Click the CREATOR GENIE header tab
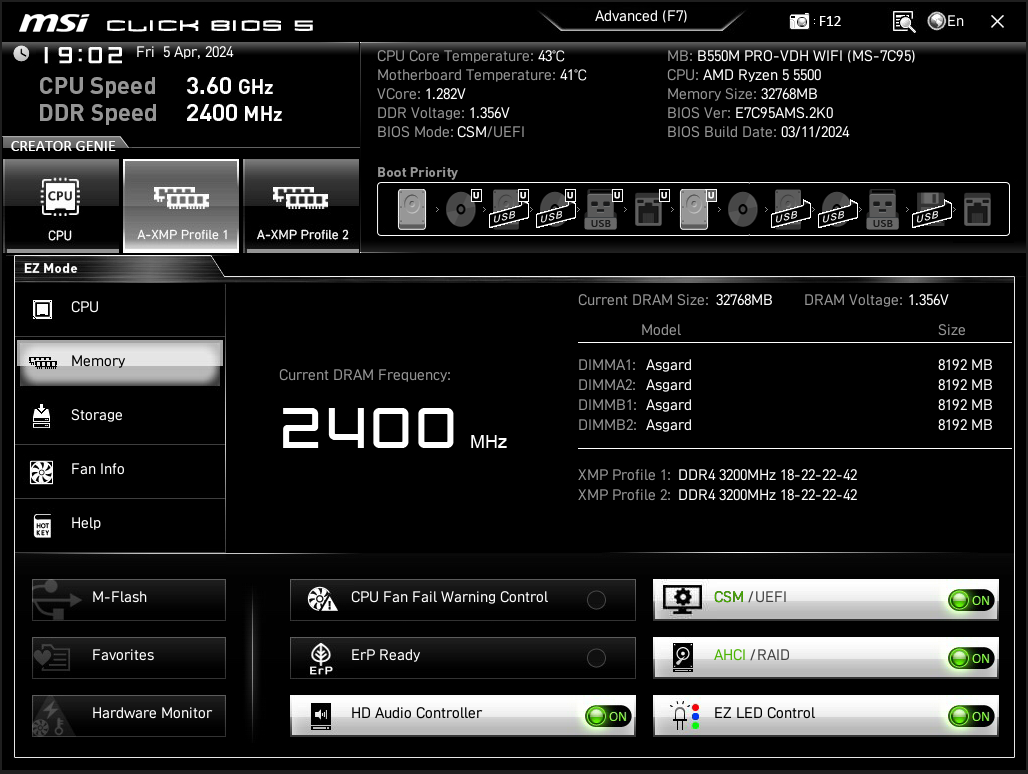The width and height of the screenshot is (1028, 774). [63, 146]
